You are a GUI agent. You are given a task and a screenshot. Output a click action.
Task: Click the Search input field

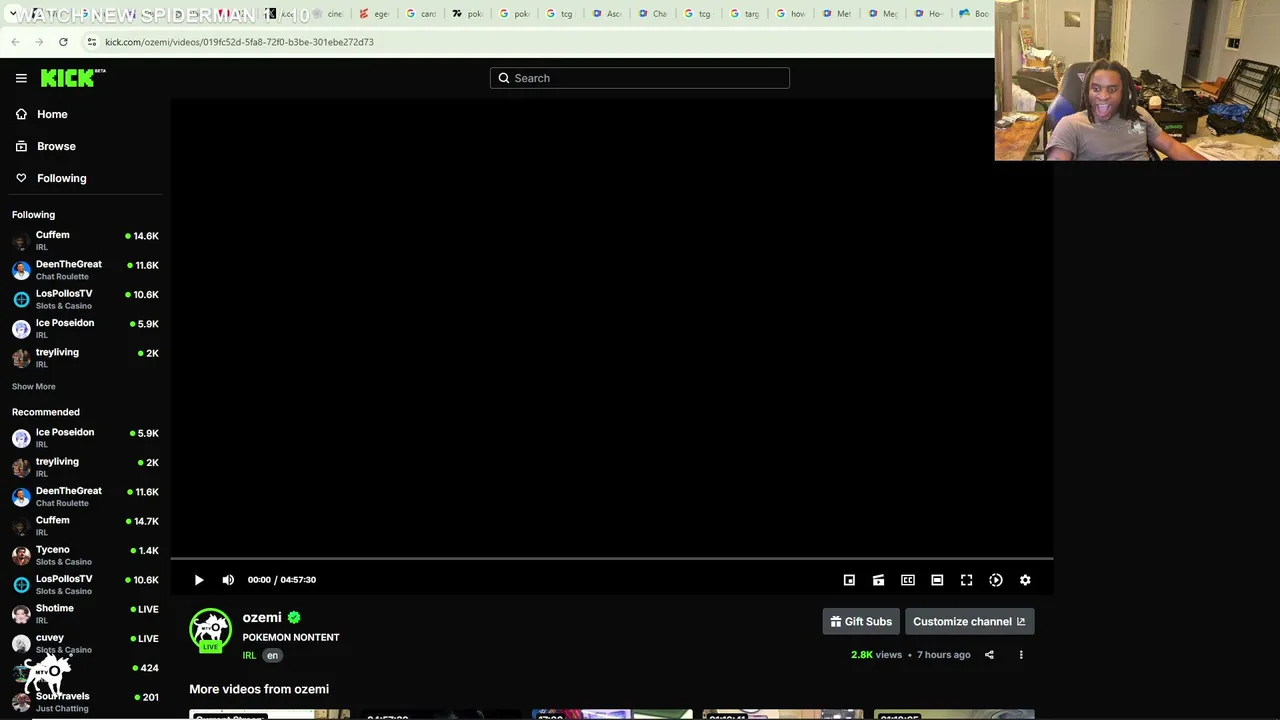point(640,78)
